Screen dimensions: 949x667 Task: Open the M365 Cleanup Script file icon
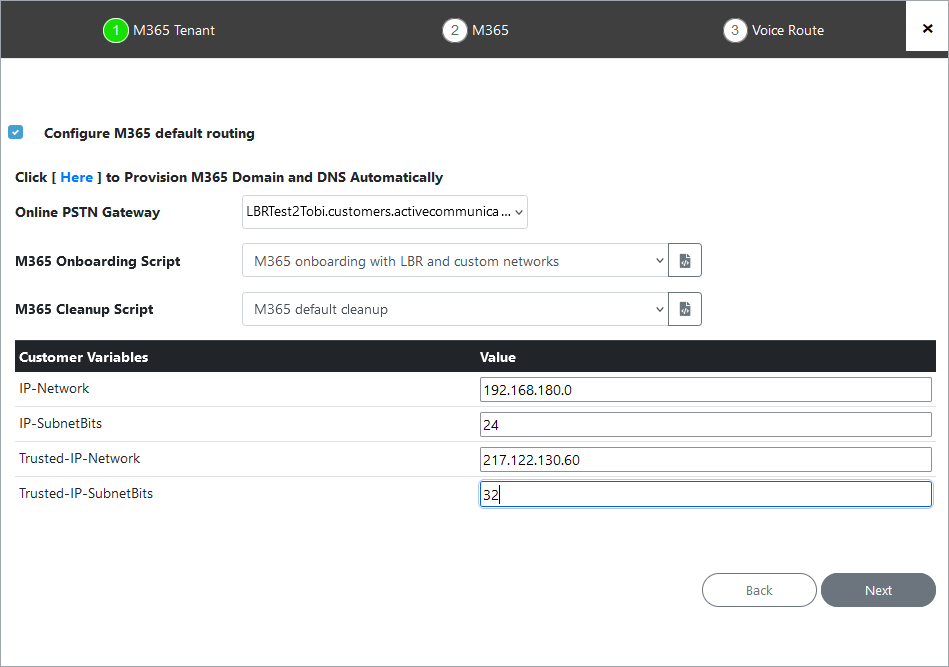(x=685, y=309)
